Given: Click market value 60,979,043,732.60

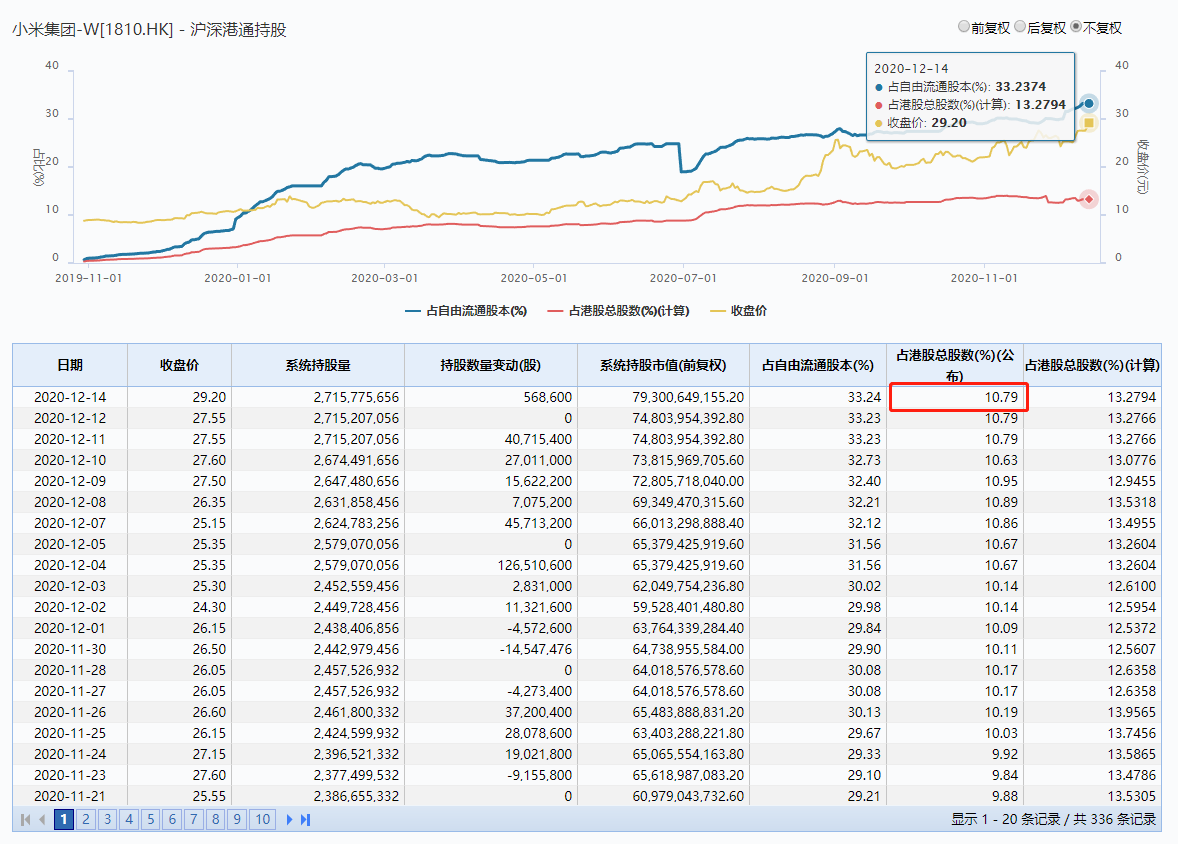Looking at the screenshot, I should (688, 796).
